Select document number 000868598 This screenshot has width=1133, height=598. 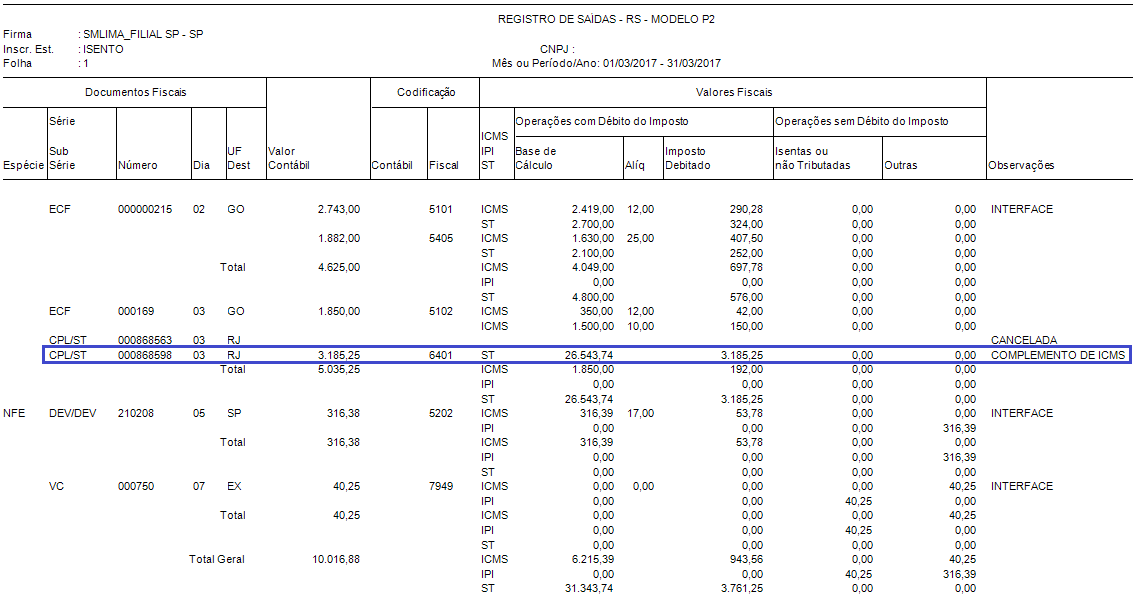(145, 355)
